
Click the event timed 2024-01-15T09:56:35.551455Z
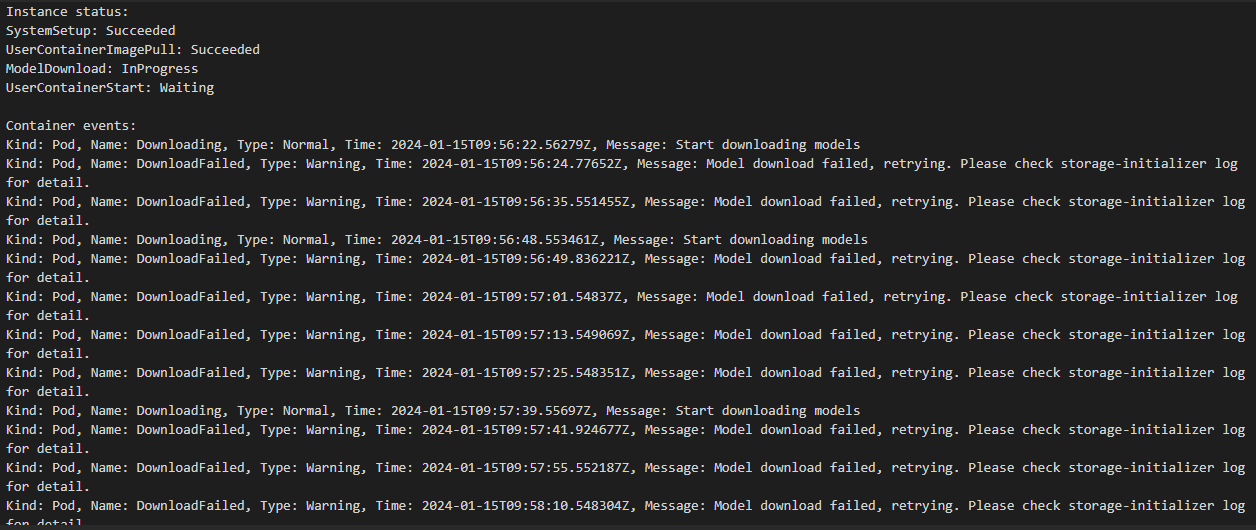coord(625,211)
